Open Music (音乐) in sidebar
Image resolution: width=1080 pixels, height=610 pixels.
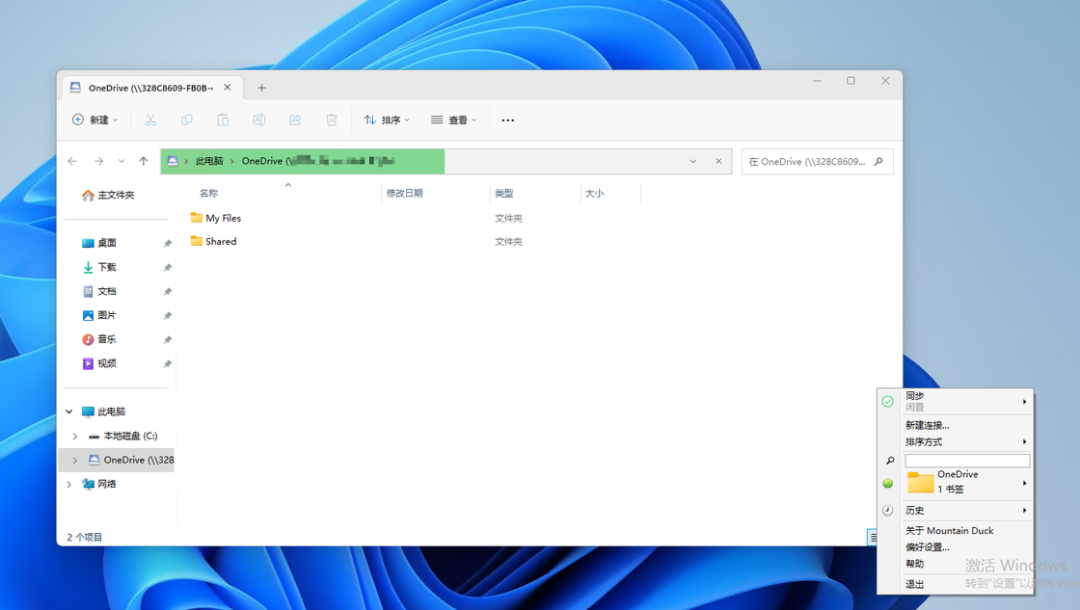[x=99, y=339]
